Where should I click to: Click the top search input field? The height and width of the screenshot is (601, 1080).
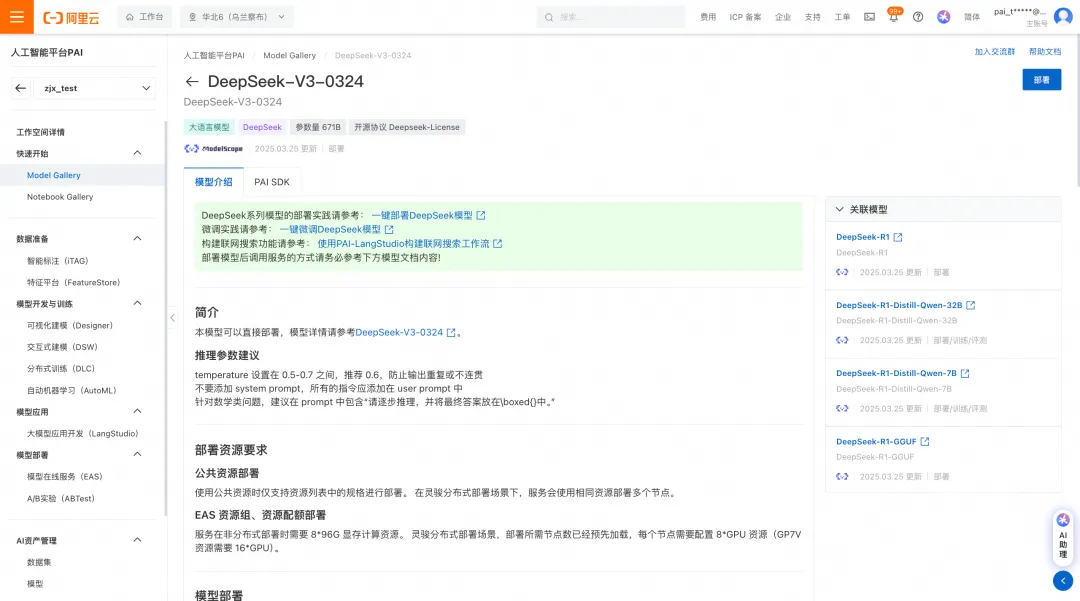click(611, 17)
